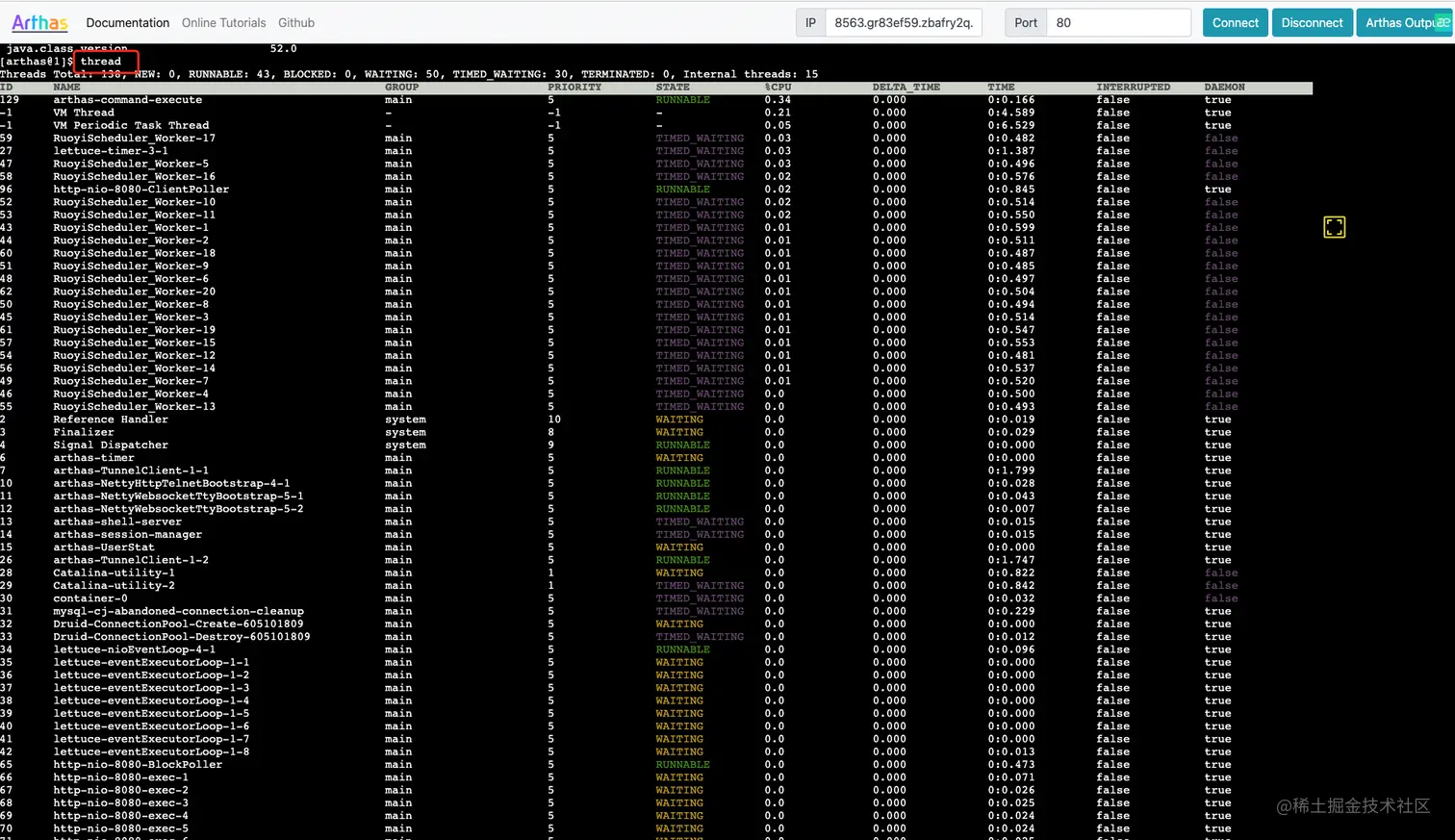This screenshot has width=1455, height=840.
Task: Click the STATE column header
Action: [673, 88]
